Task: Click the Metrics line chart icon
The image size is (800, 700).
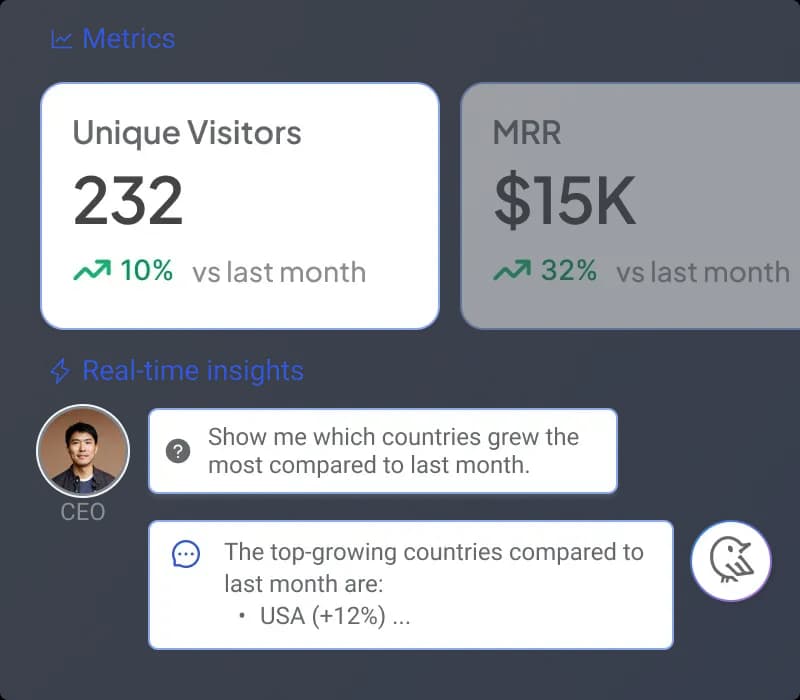Action: pyautogui.click(x=62, y=39)
